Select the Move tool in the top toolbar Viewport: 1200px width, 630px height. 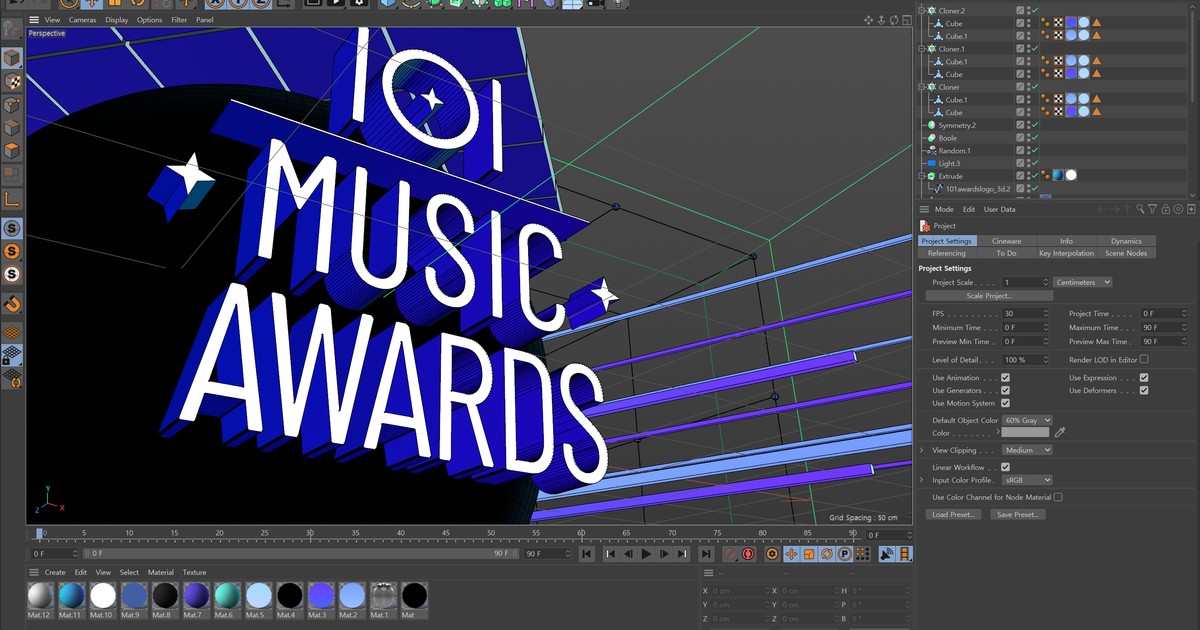pyautogui.click(x=90, y=5)
